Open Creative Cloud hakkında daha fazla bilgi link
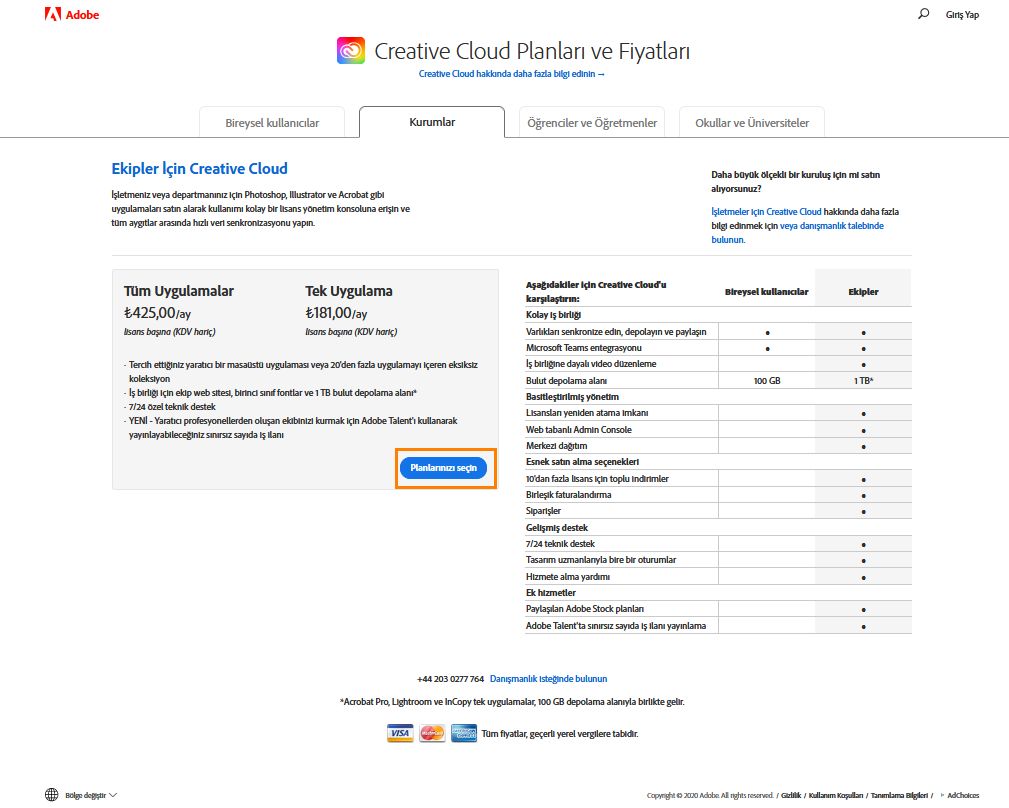This screenshot has width=1009, height=808. coord(512,74)
